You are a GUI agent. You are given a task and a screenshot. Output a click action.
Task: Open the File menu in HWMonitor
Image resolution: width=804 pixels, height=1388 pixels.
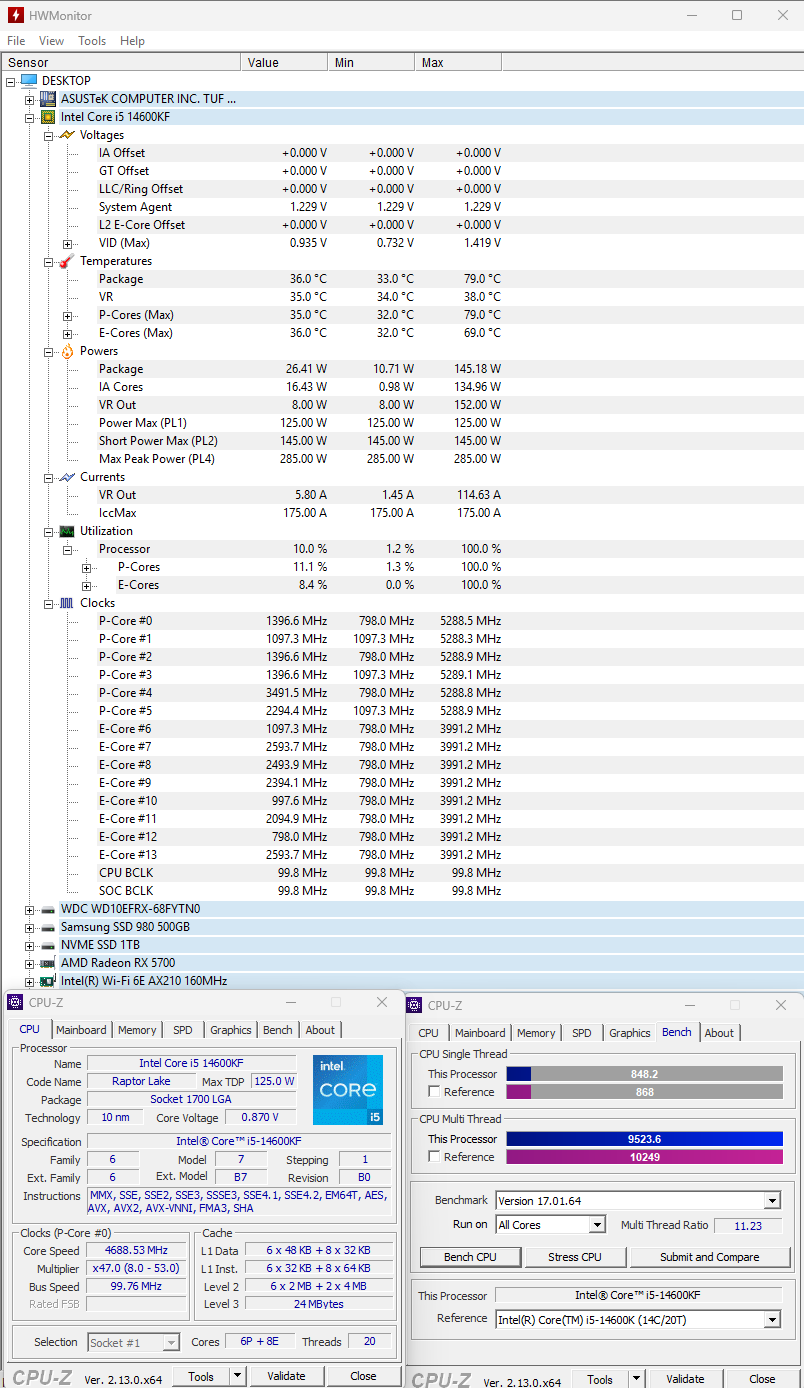tap(16, 41)
